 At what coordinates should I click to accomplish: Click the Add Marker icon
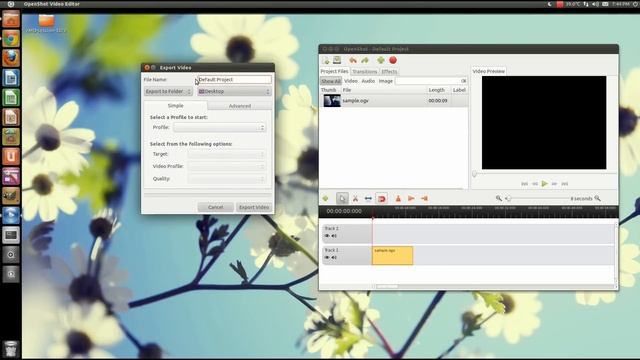point(398,198)
